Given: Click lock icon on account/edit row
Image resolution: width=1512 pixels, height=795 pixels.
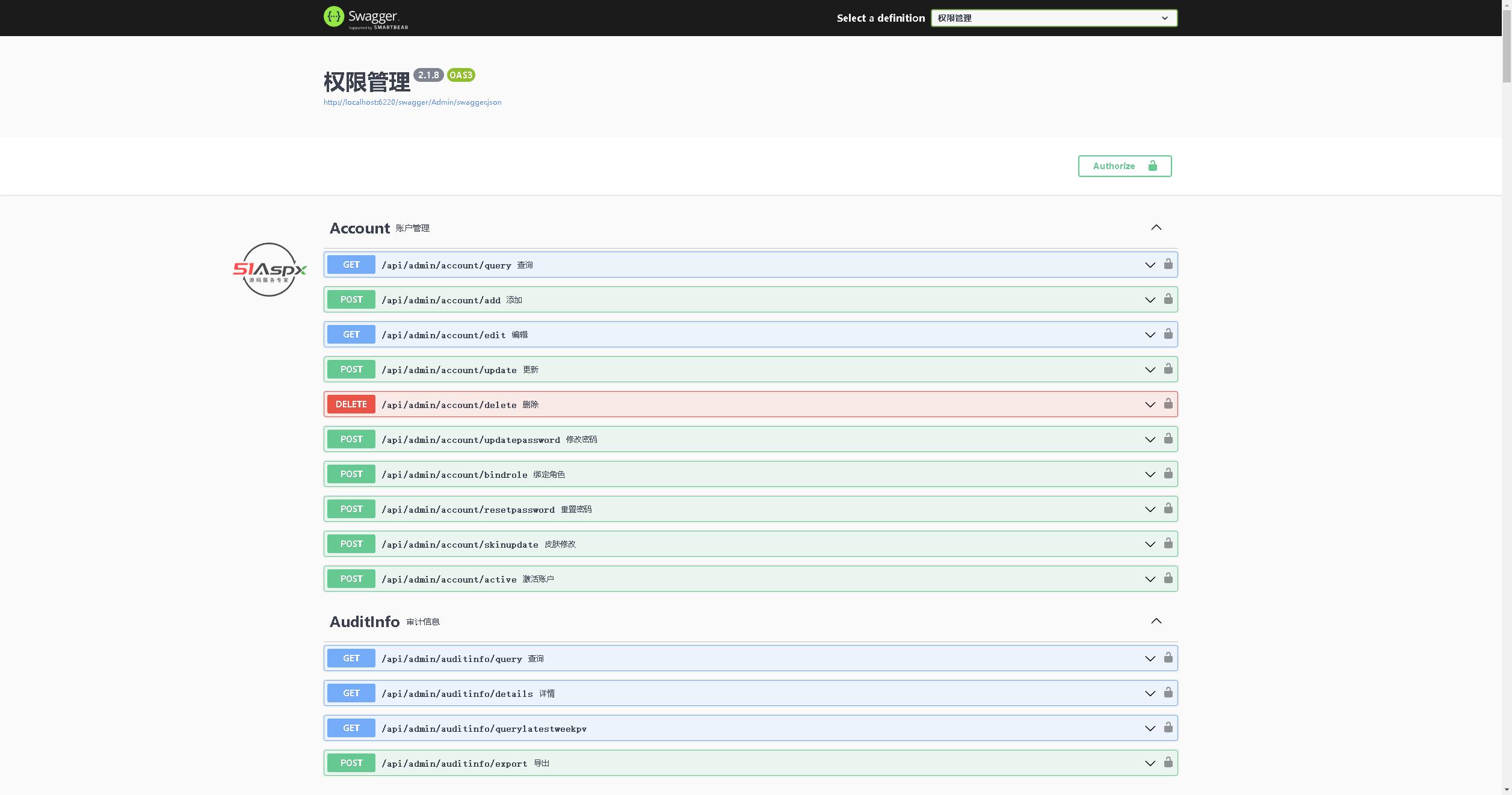Looking at the screenshot, I should click(1168, 334).
